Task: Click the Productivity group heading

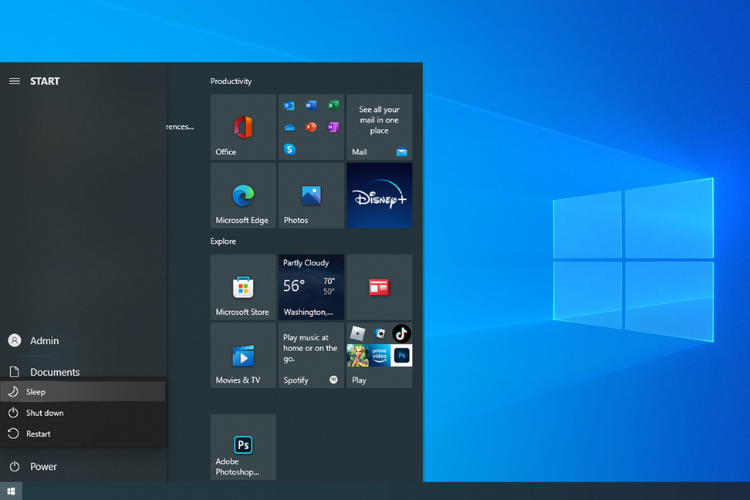Action: (231, 81)
